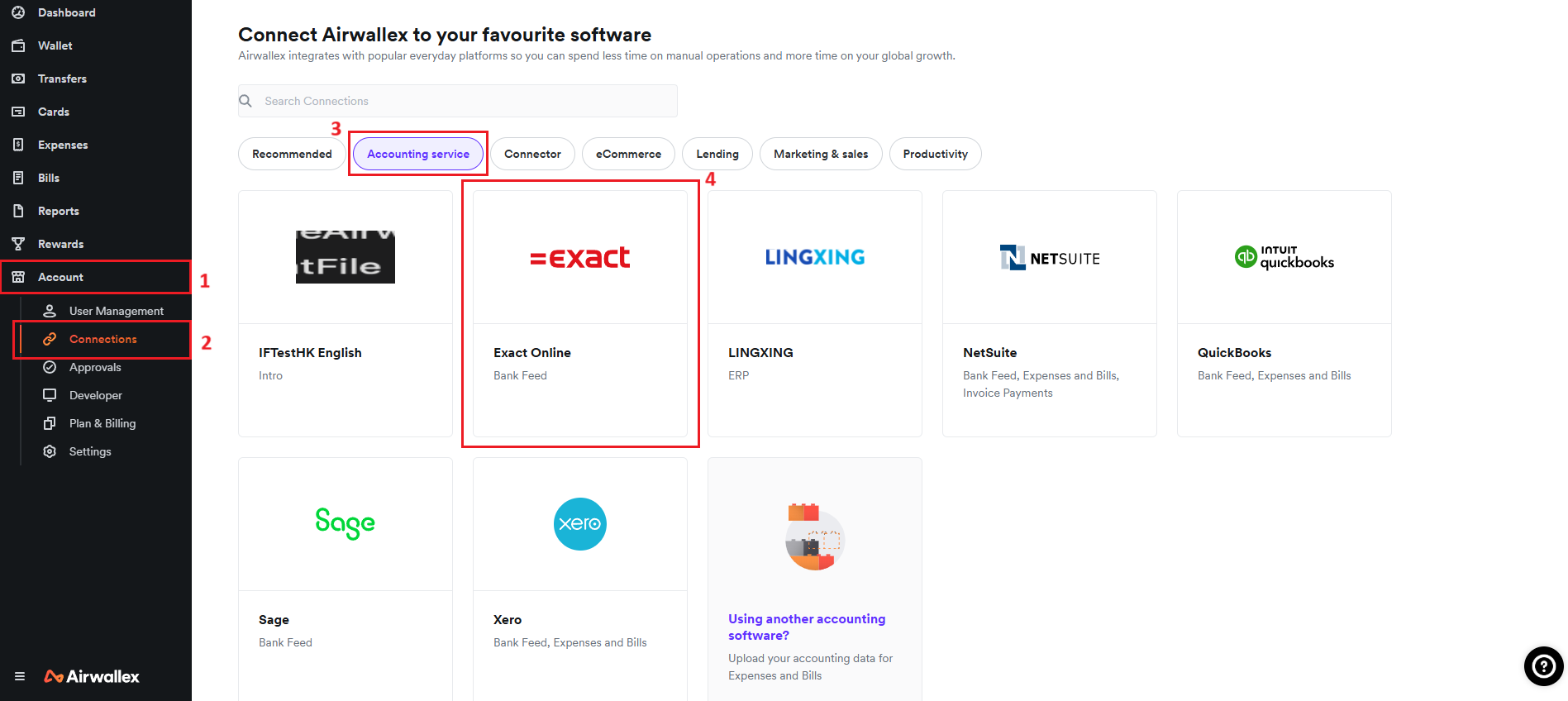This screenshot has height=701, width=1568.
Task: Click the Approvals checkmark icon
Action: (x=50, y=367)
